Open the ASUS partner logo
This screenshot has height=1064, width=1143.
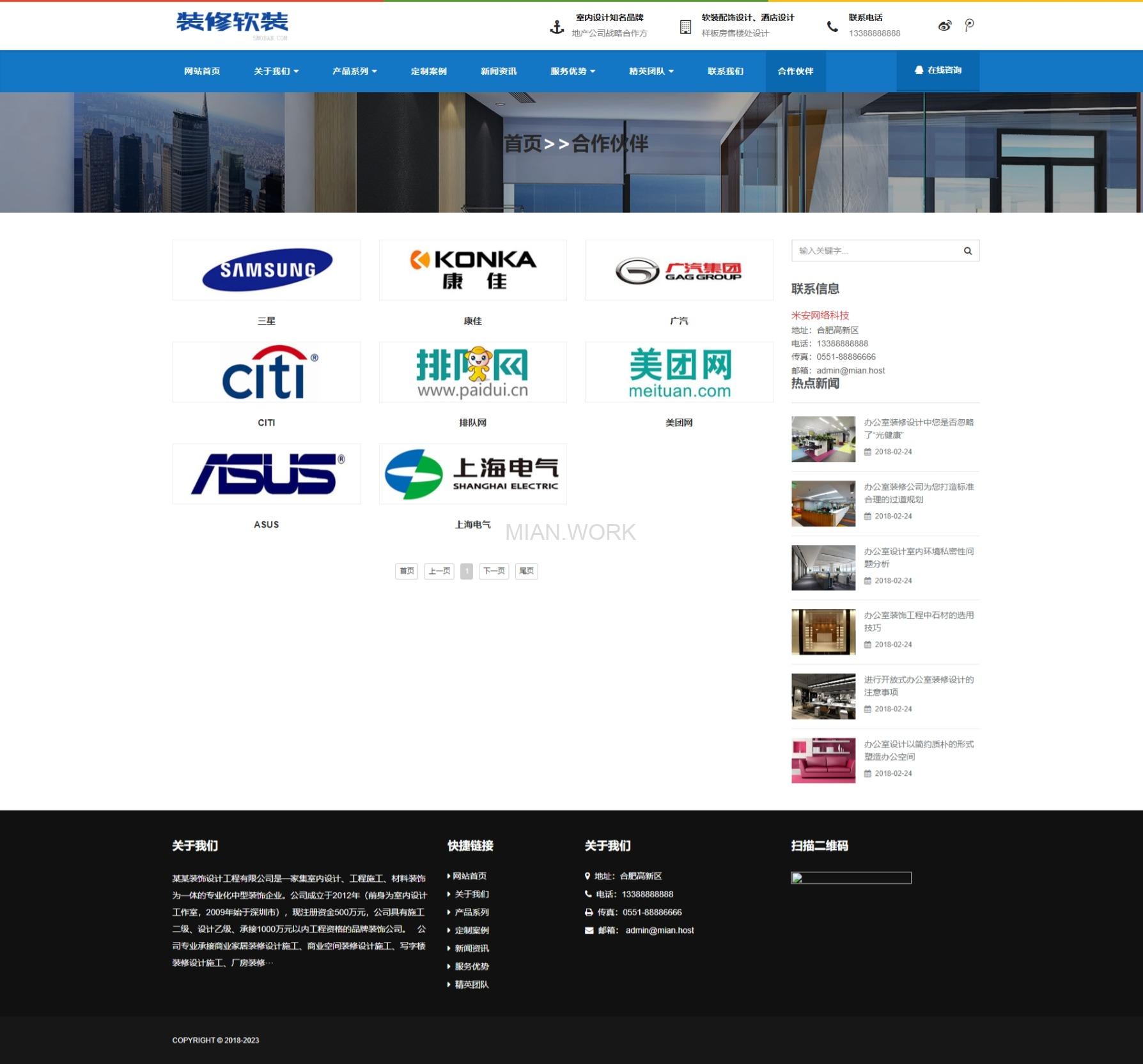tap(267, 474)
